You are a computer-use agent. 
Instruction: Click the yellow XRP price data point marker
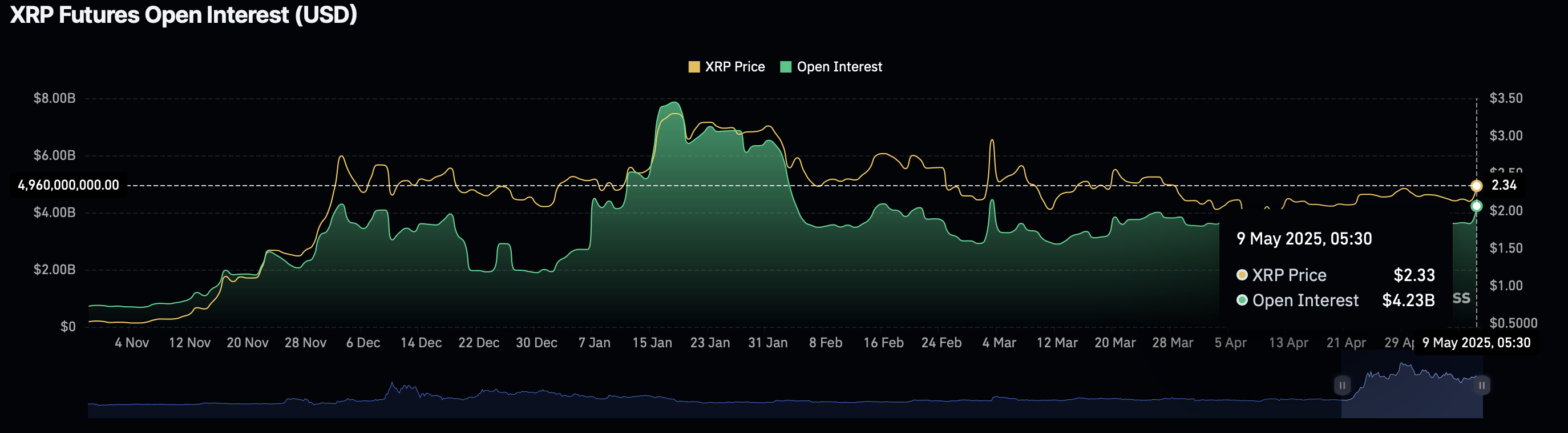tap(1477, 186)
